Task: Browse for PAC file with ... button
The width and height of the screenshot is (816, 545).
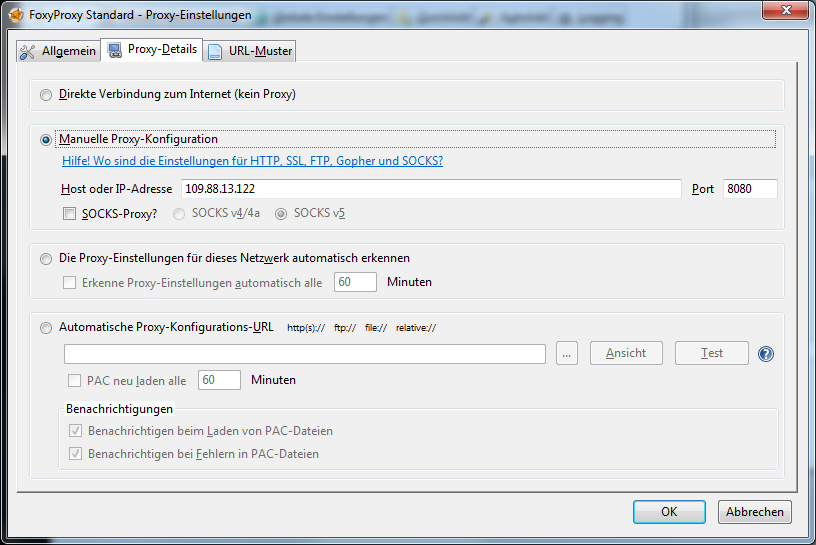Action: (x=567, y=353)
